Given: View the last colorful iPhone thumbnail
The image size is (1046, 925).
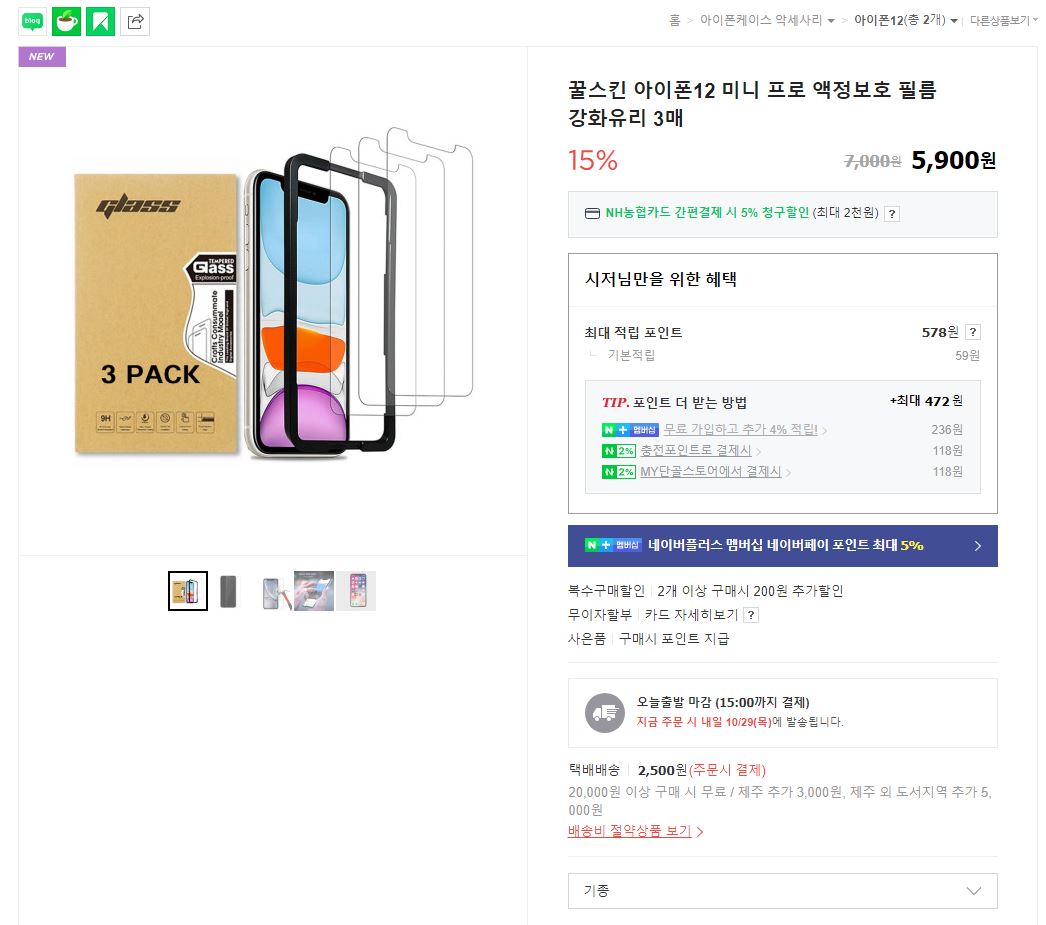Looking at the screenshot, I should coord(357,591).
